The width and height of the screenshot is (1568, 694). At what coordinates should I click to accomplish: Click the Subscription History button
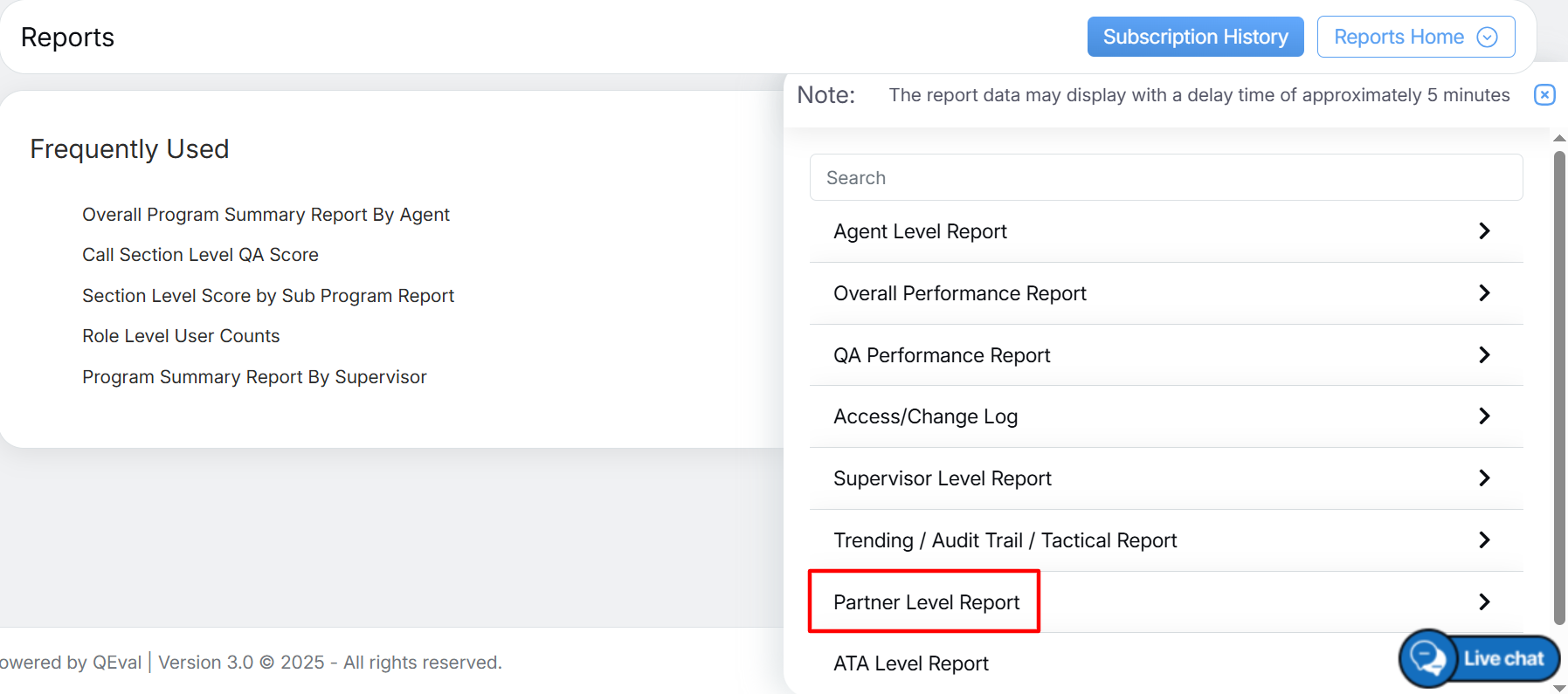tap(1195, 37)
